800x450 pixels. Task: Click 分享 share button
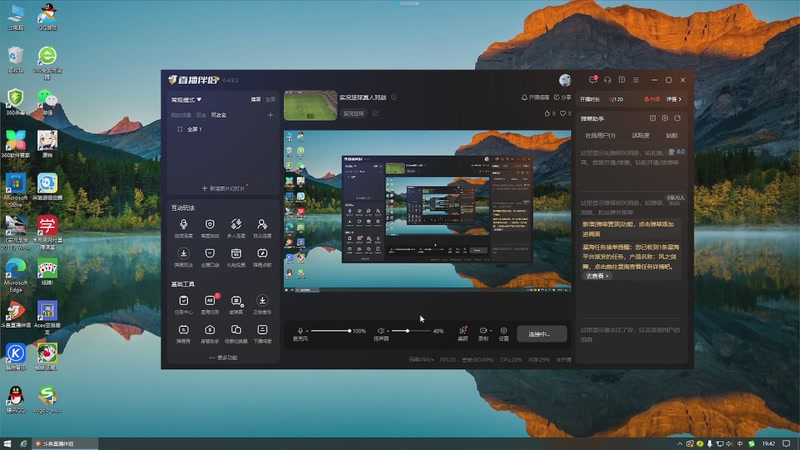[x=562, y=97]
